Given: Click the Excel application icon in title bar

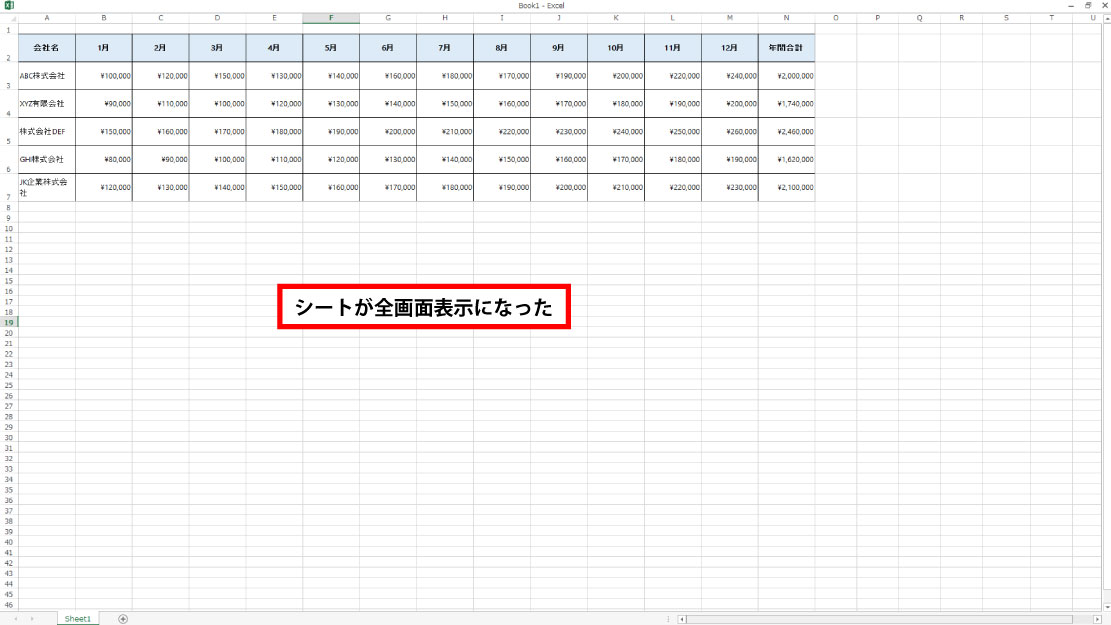Looking at the screenshot, I should (x=9, y=5).
